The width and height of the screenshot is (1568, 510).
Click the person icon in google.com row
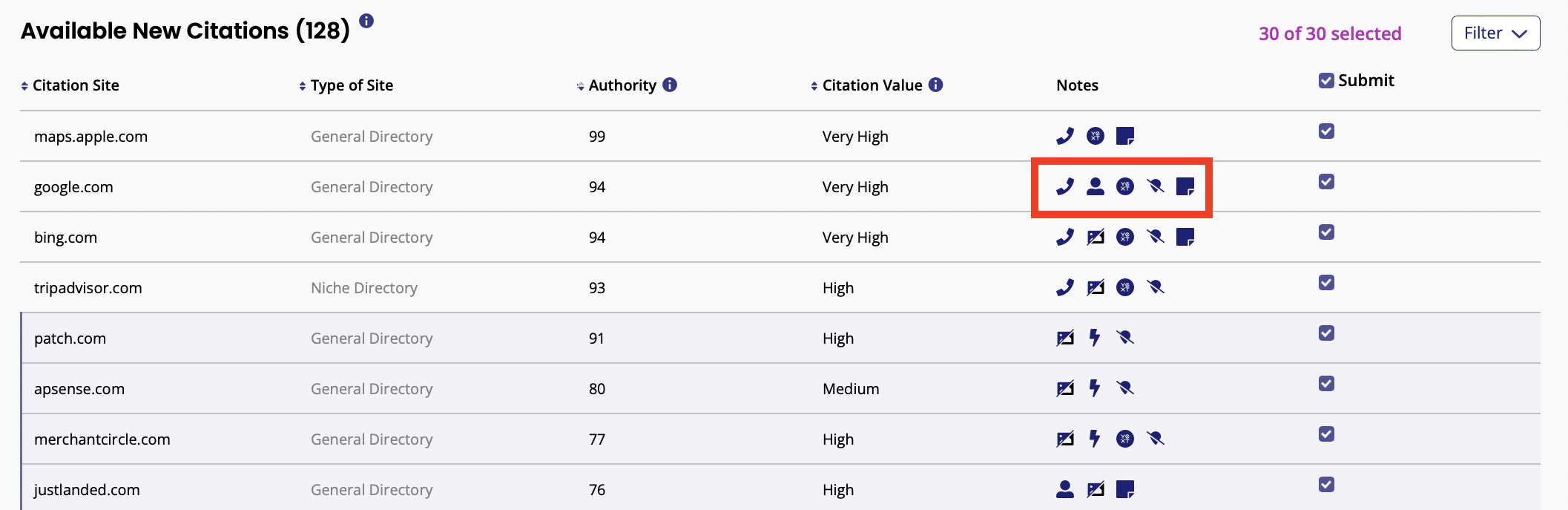[1095, 186]
